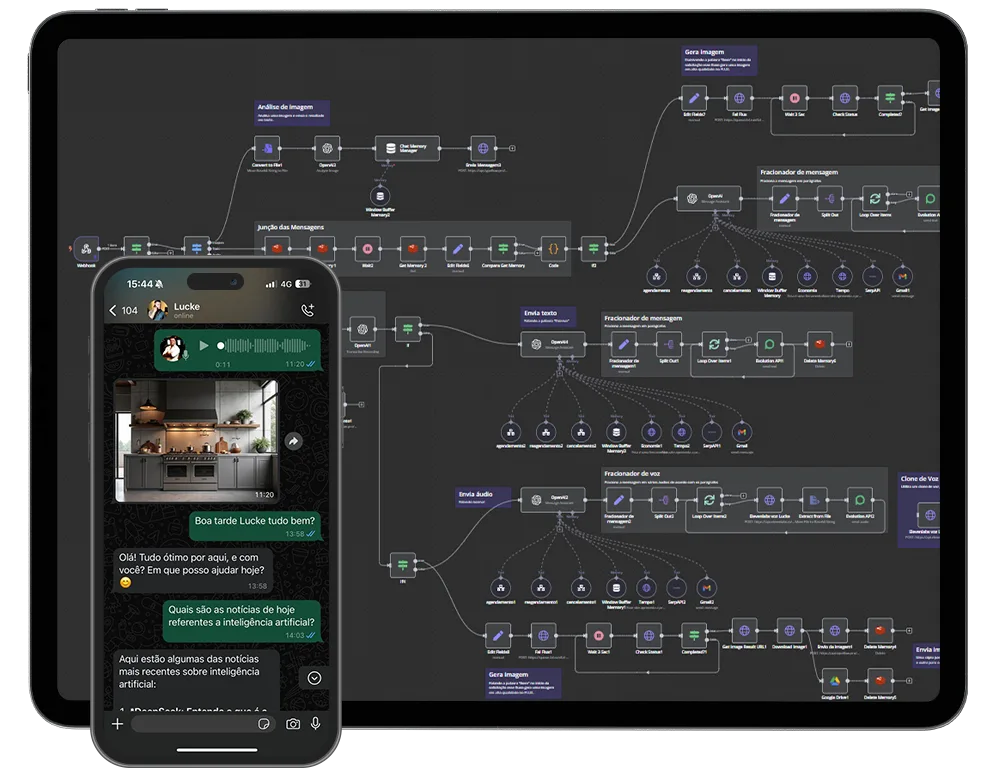This screenshot has width=1000, height=770.
Task: Open the sticker picker in message field
Action: [263, 723]
